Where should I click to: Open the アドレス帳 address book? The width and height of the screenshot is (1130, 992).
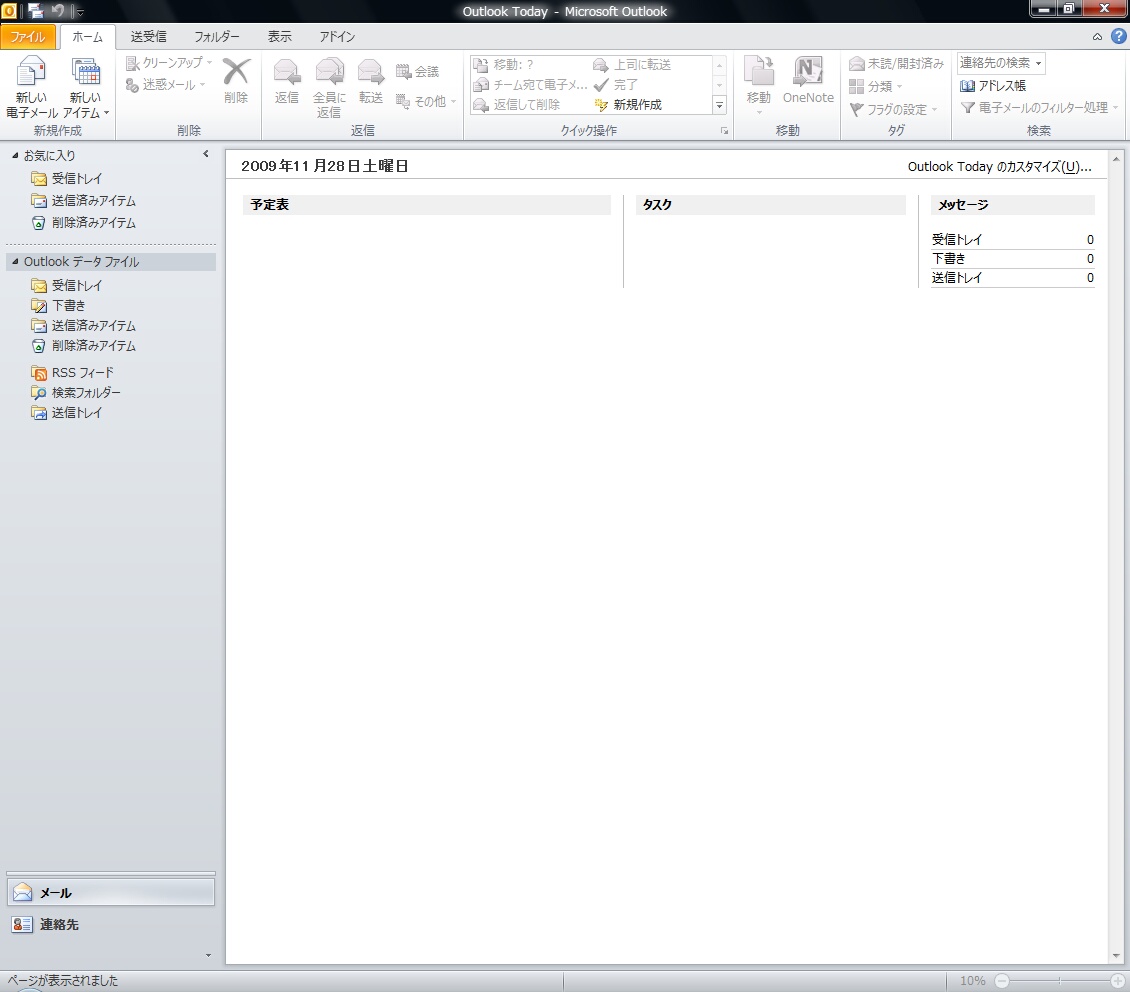click(992, 86)
